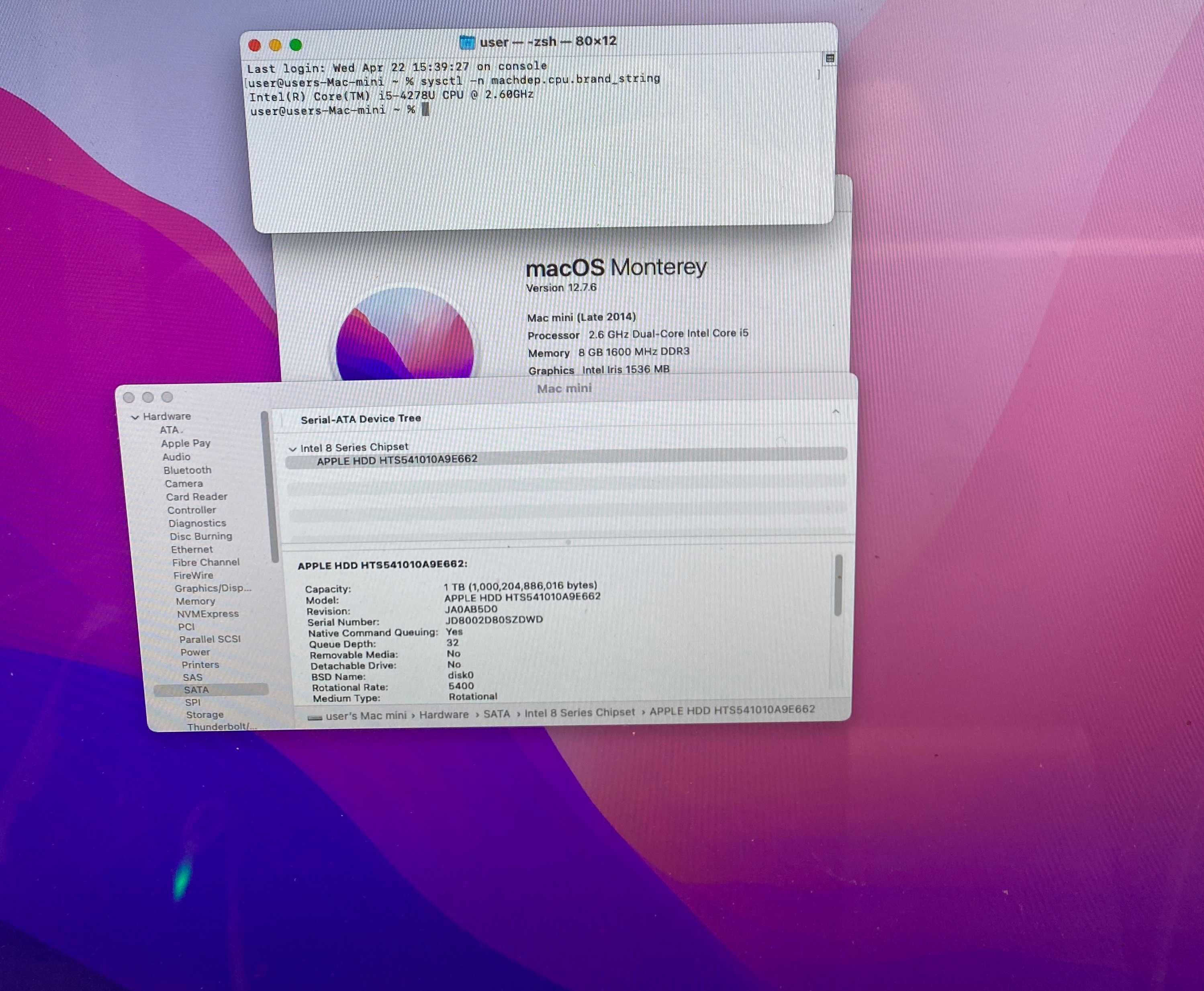Collapse Intel 8 Series Chipset node
The image size is (1204, 991).
tap(293, 449)
